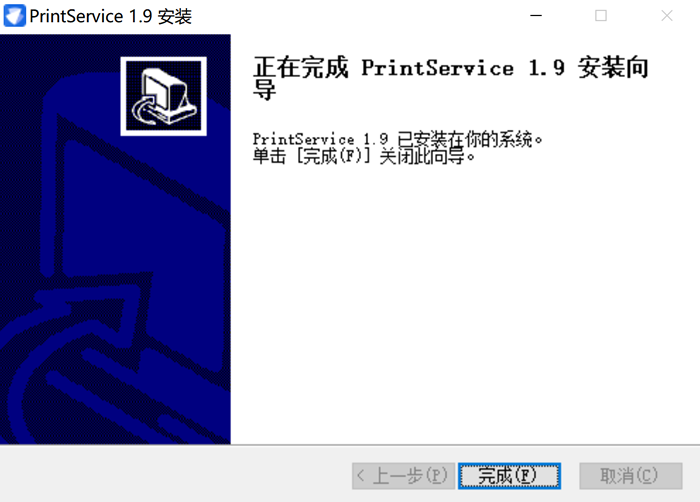Click the grey footer bar beside buttons
700x502 pixels.
point(174,474)
